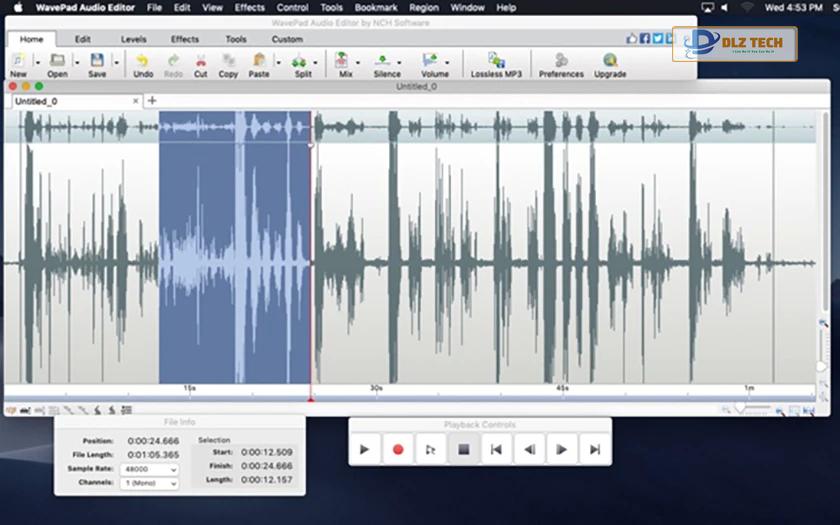Switch to the Home ribbon tab

(x=32, y=39)
